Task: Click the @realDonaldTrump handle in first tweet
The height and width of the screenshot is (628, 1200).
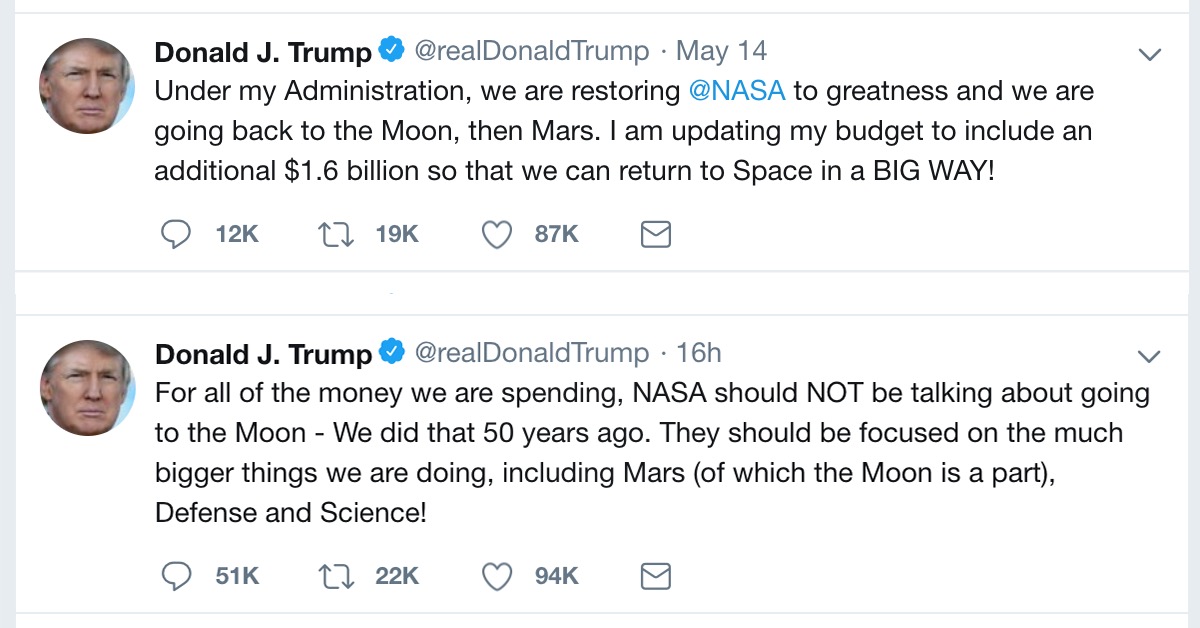Action: [x=531, y=50]
